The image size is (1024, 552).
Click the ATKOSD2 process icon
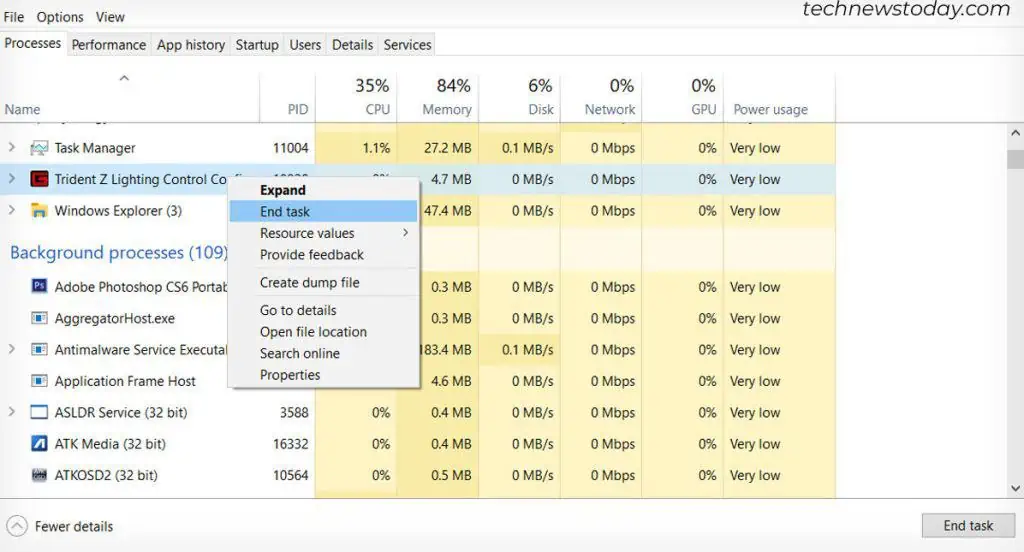39,475
